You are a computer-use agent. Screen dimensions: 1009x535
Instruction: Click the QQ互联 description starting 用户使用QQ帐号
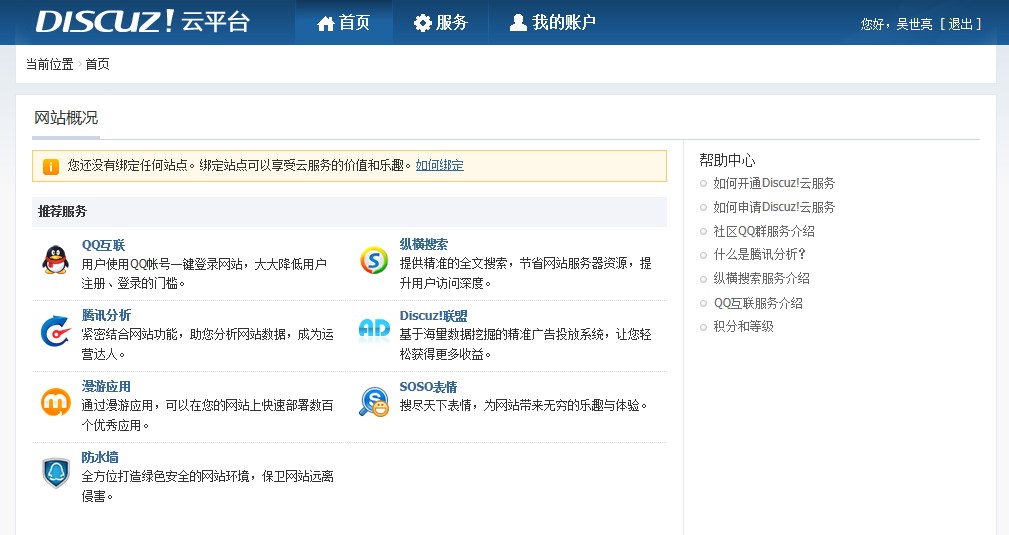pos(204,274)
